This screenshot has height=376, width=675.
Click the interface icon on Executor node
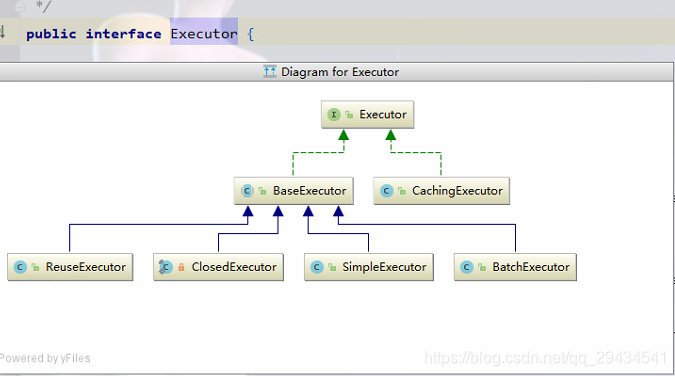(x=334, y=115)
